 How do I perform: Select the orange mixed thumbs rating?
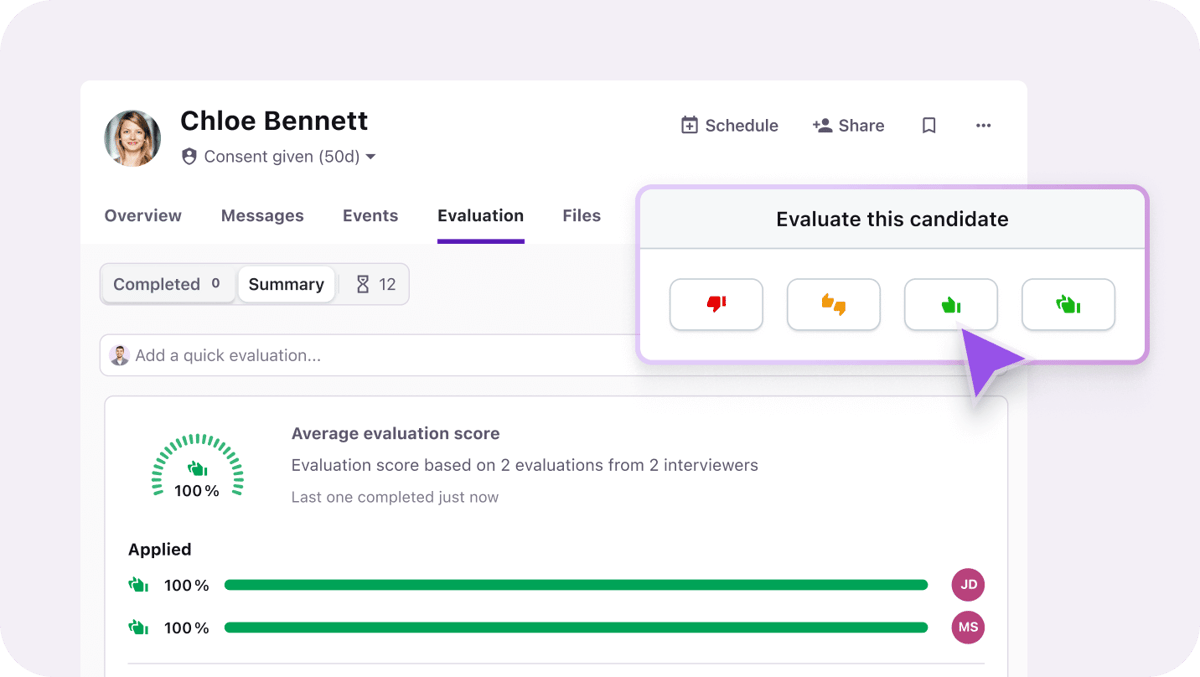coord(833,304)
